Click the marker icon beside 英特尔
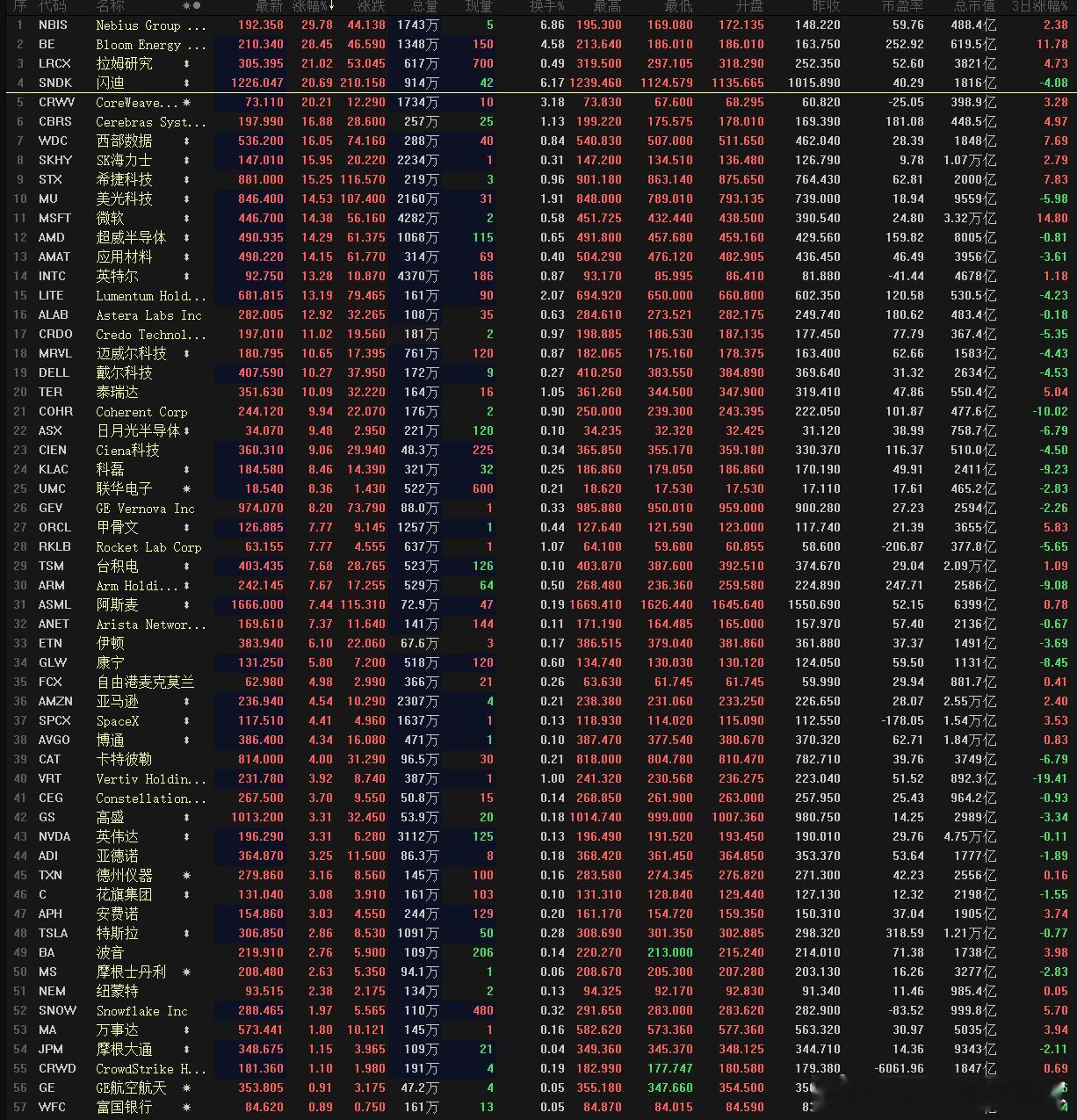 coord(186,277)
